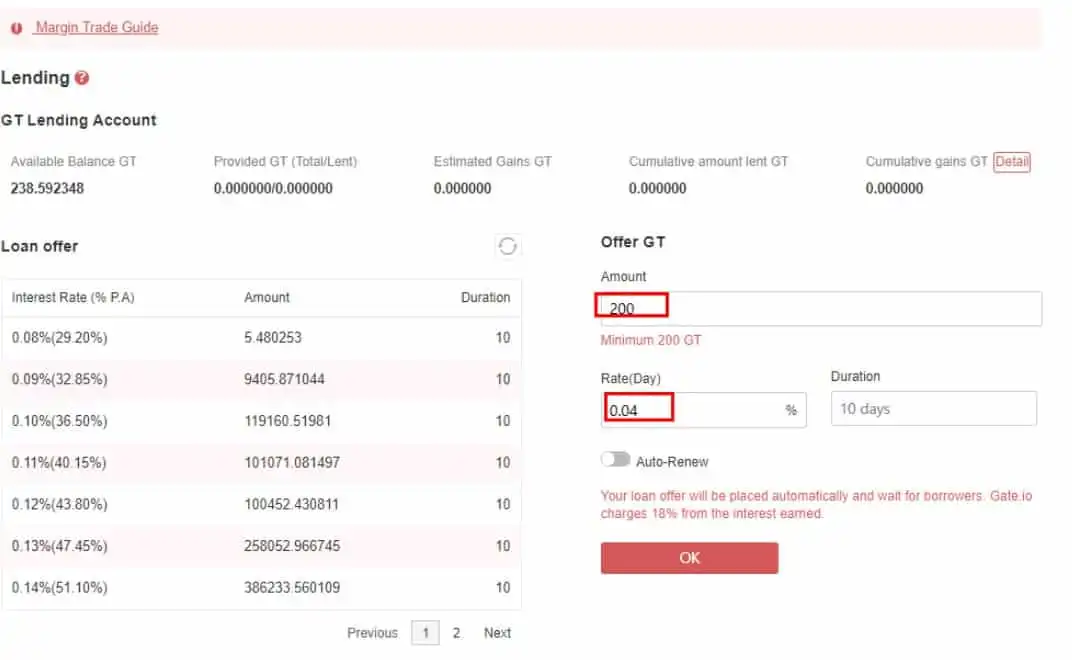Go to page 2 of loan offers
This screenshot has height=660, width=1072.
(456, 633)
